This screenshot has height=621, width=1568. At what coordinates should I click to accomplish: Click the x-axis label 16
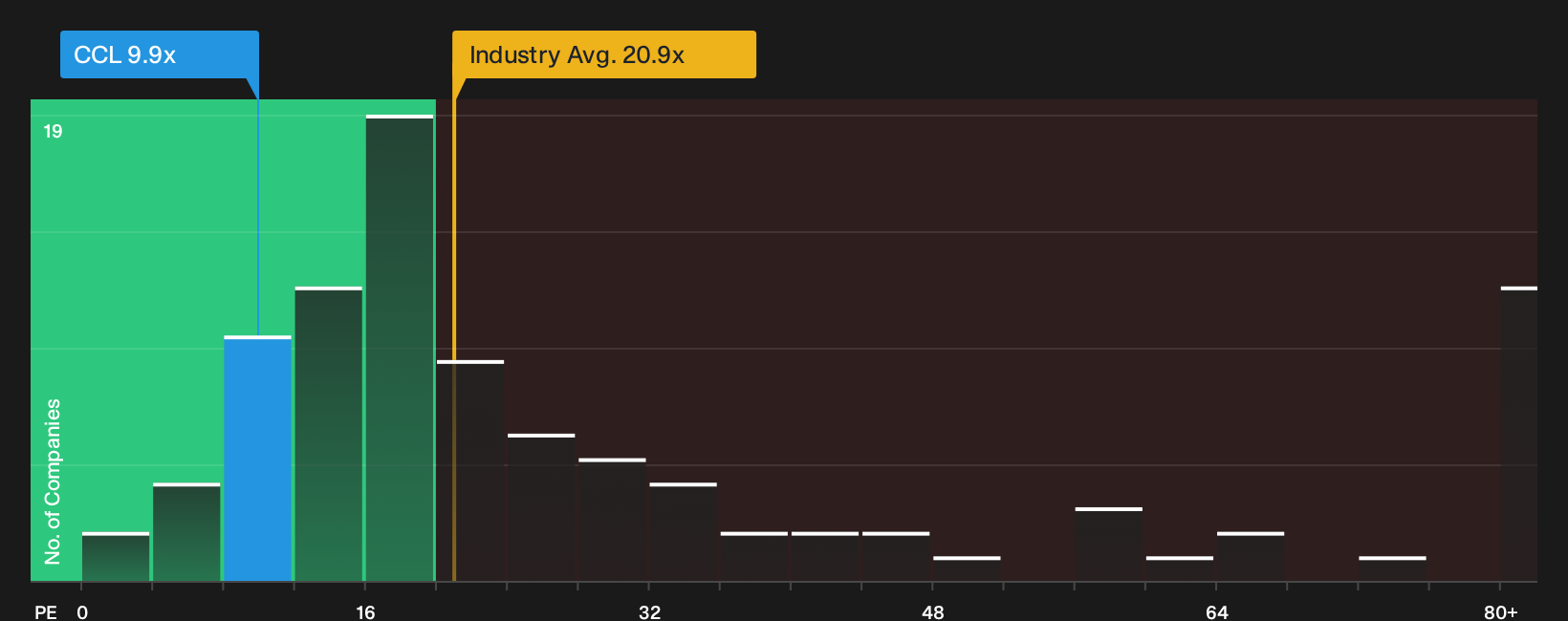(x=365, y=611)
